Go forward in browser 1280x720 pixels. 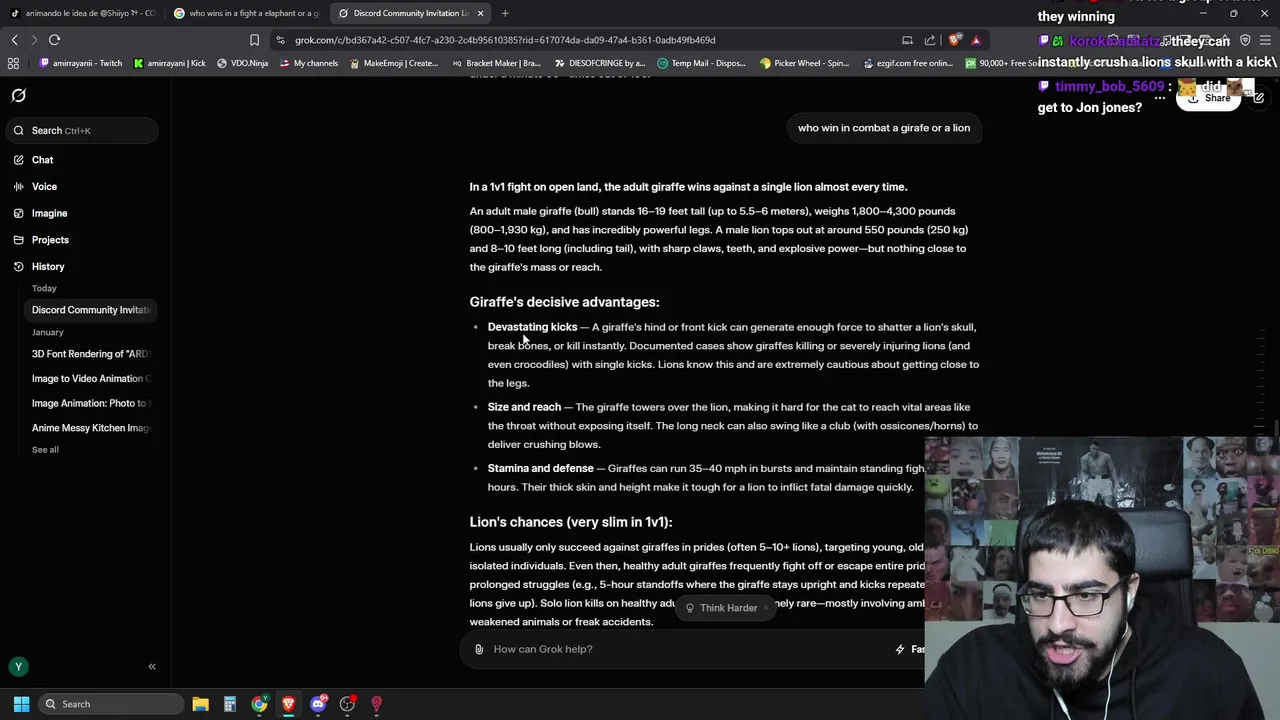[34, 40]
